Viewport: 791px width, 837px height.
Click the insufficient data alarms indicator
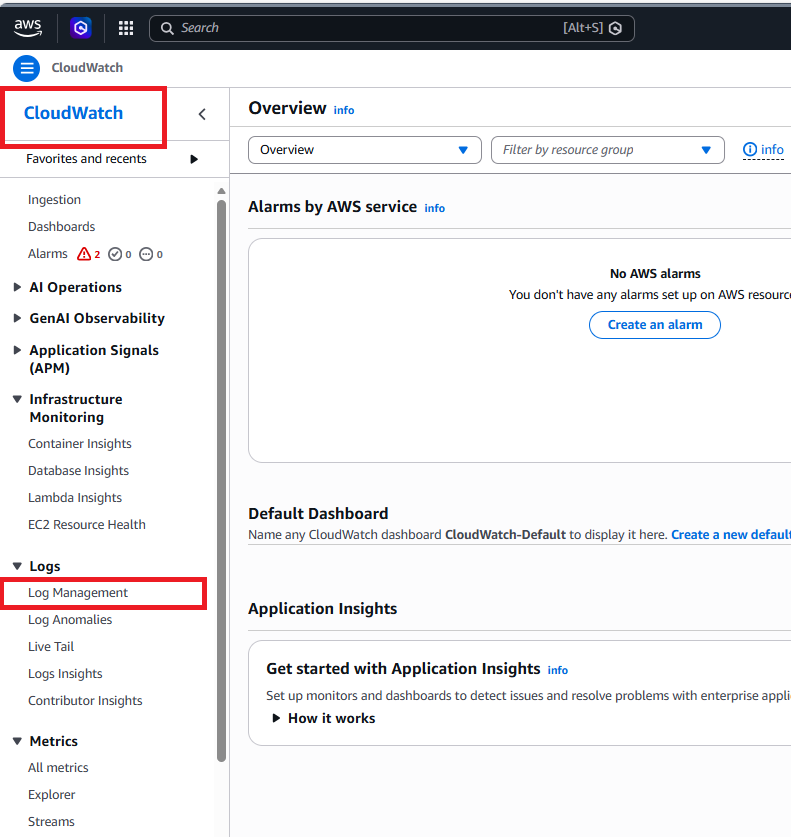coord(146,254)
